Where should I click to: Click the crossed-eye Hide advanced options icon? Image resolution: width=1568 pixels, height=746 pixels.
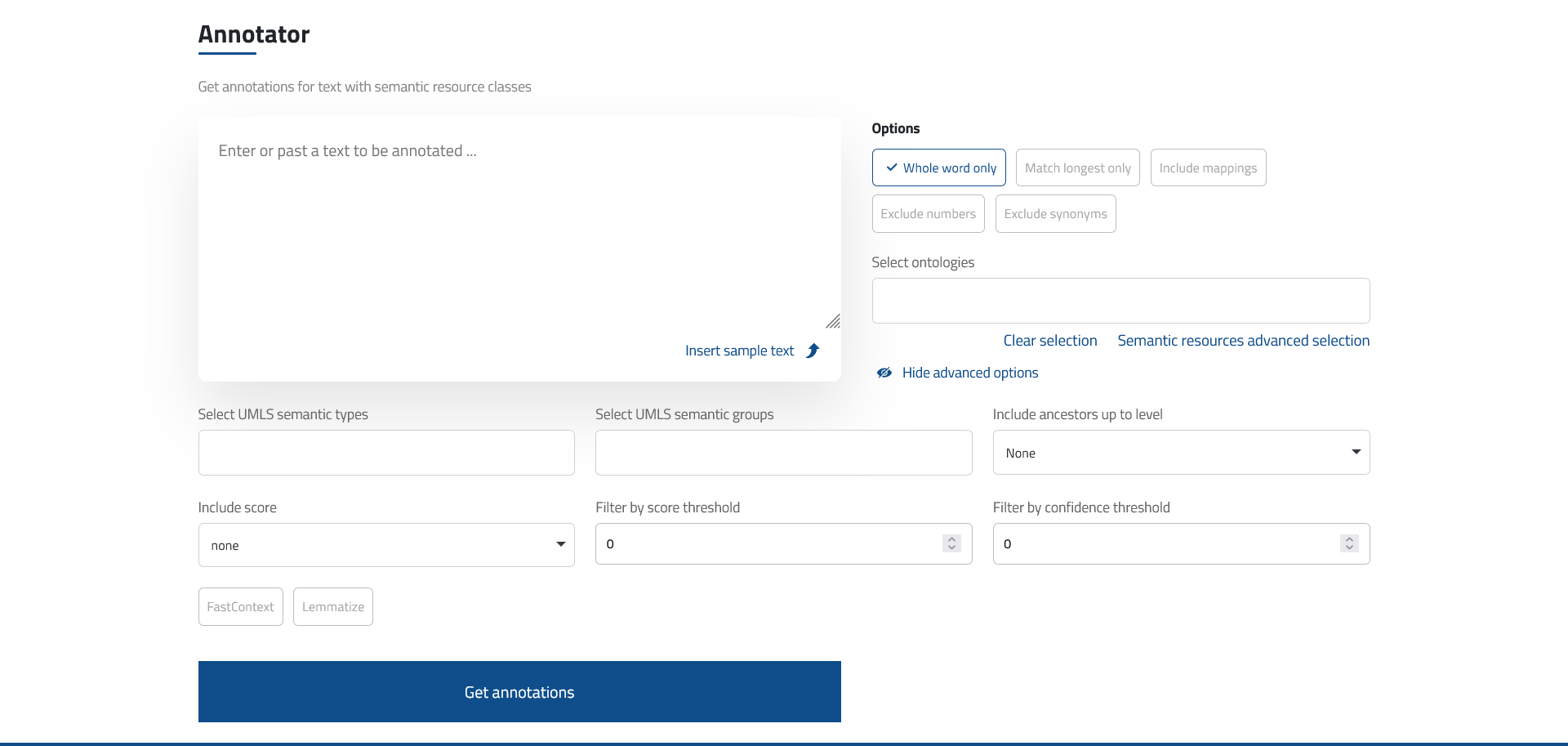(x=884, y=373)
